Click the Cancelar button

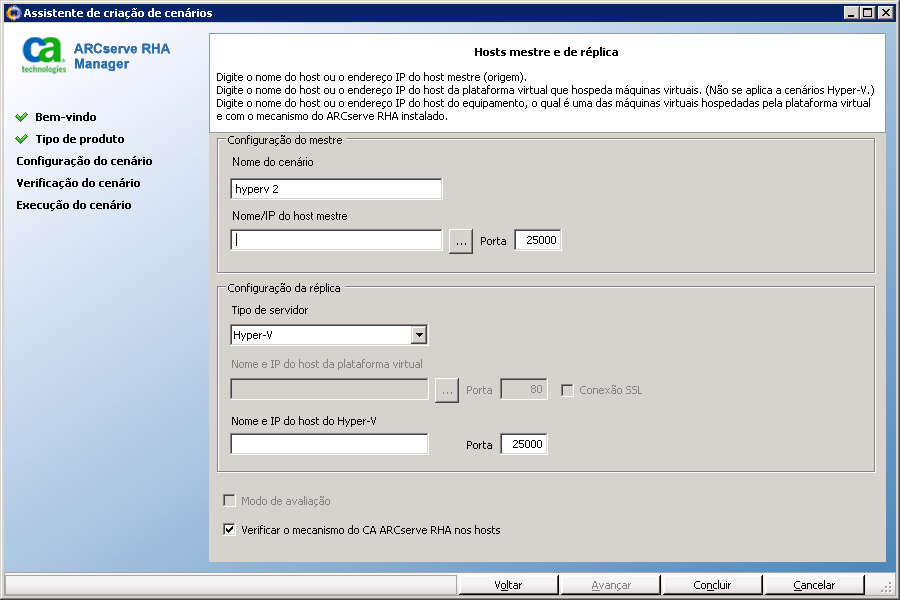pos(814,585)
